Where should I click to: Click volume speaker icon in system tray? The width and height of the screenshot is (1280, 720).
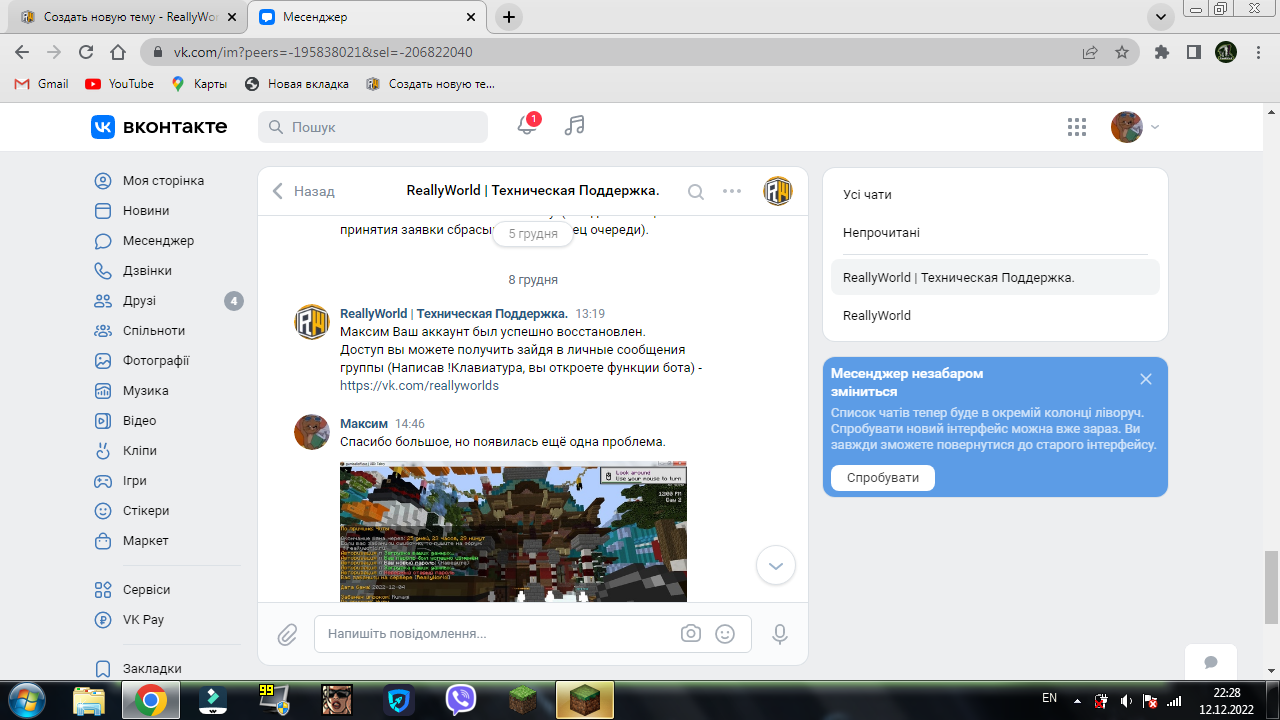1127,701
